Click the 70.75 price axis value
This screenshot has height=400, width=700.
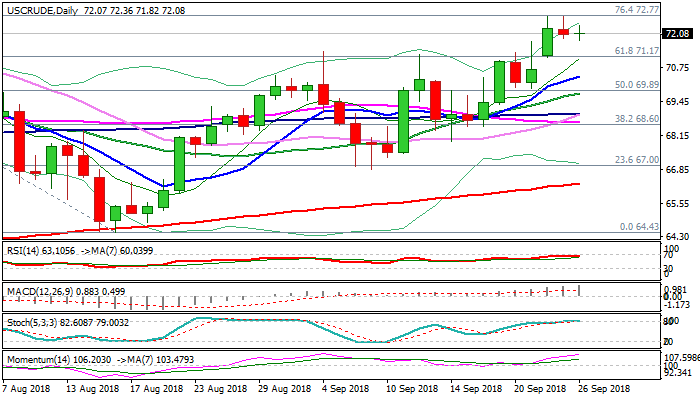point(678,67)
